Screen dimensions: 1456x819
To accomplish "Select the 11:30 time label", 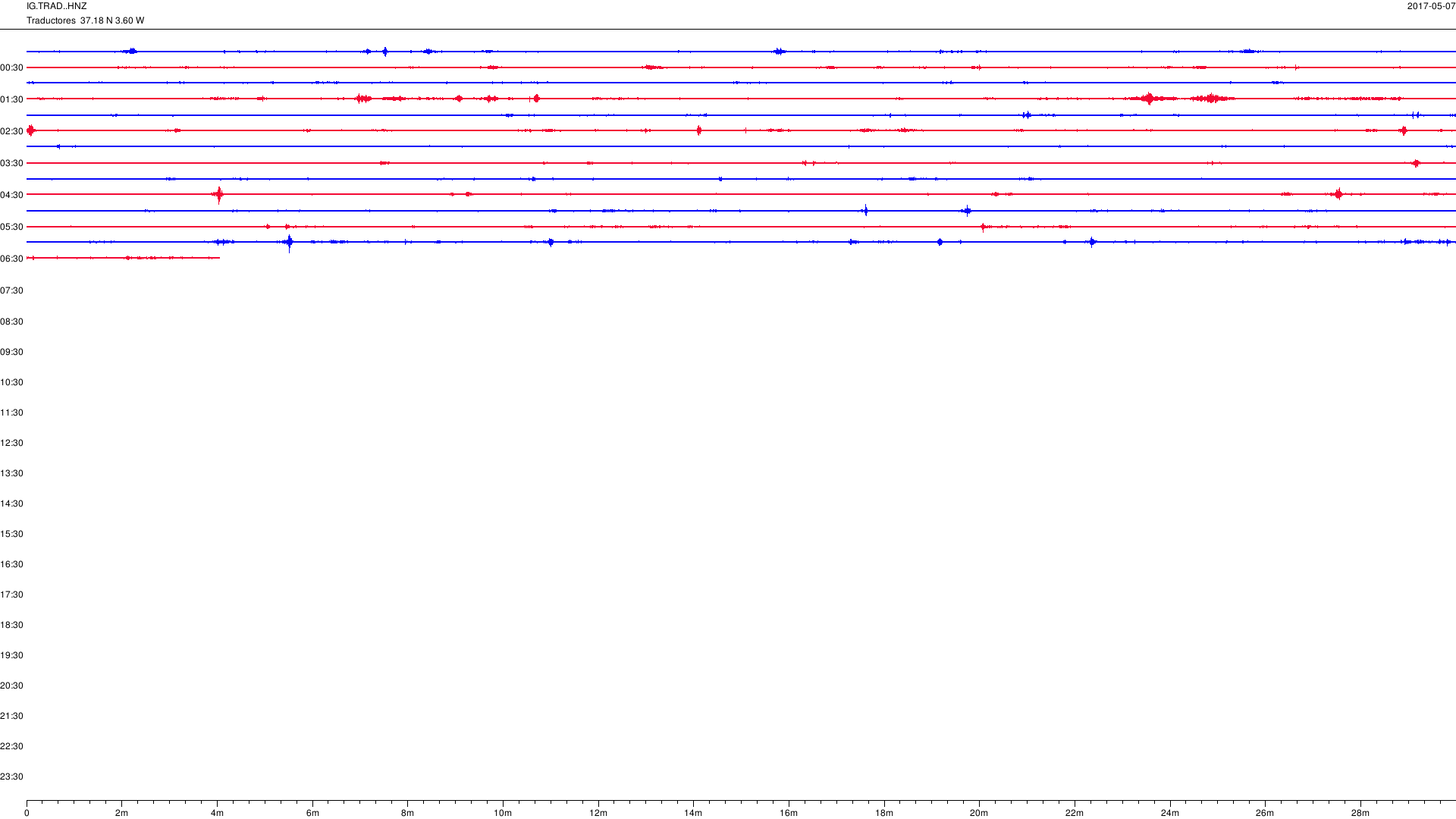I will coord(11,413).
